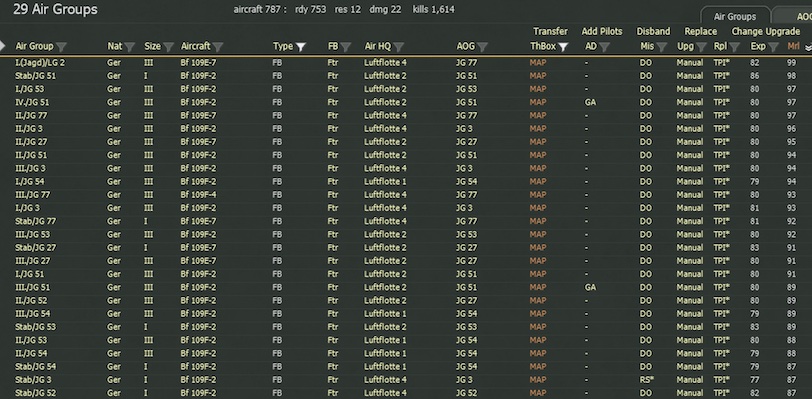Click GA air directive for III./JG 51

click(590, 287)
